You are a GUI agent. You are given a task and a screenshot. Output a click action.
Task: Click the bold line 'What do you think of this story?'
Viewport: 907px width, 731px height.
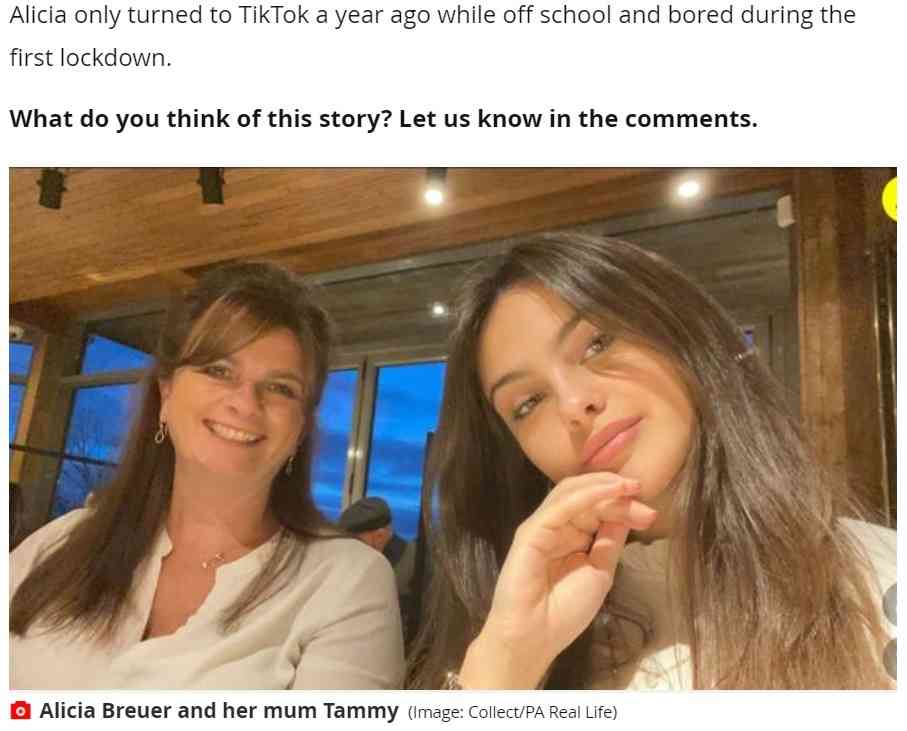(201, 119)
